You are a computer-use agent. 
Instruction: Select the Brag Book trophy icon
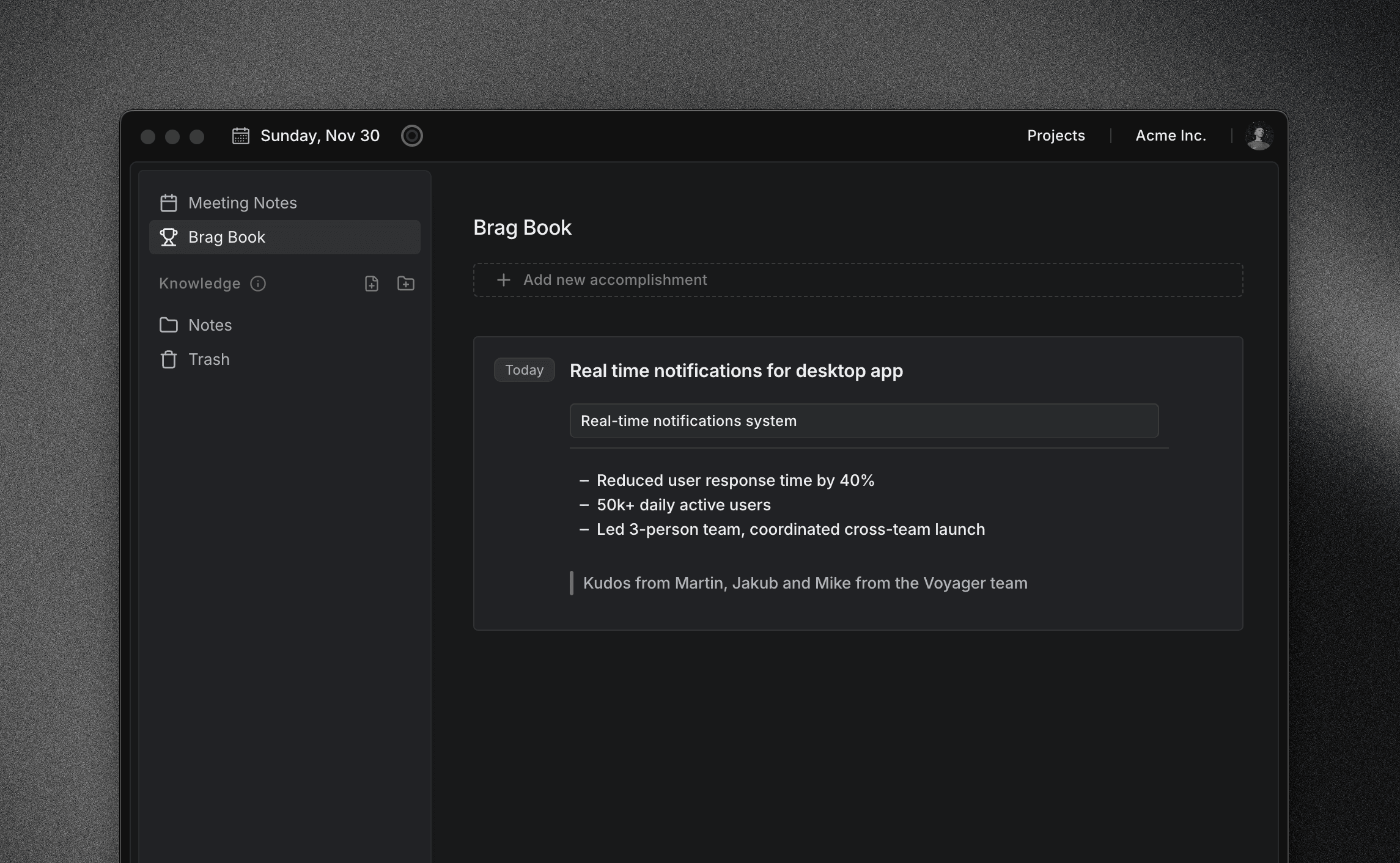click(169, 237)
